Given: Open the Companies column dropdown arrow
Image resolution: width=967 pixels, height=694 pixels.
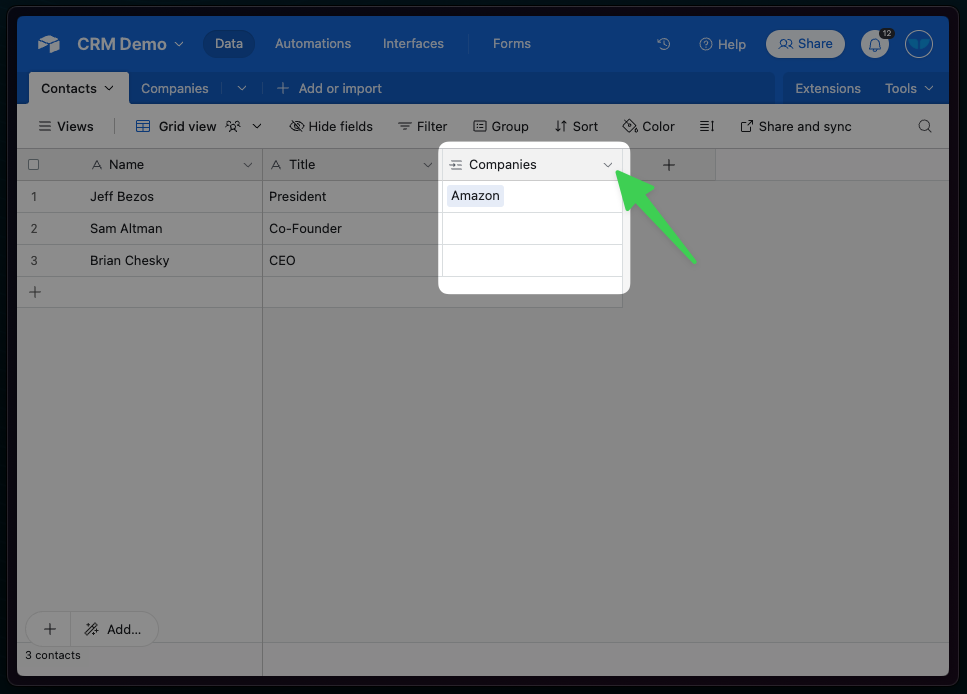Looking at the screenshot, I should 607,165.
